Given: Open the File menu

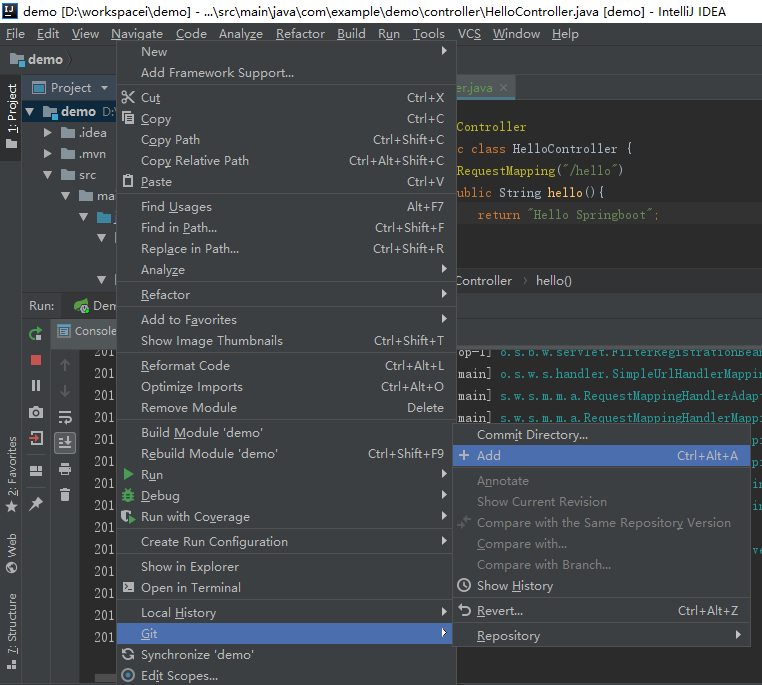Looking at the screenshot, I should pos(15,34).
